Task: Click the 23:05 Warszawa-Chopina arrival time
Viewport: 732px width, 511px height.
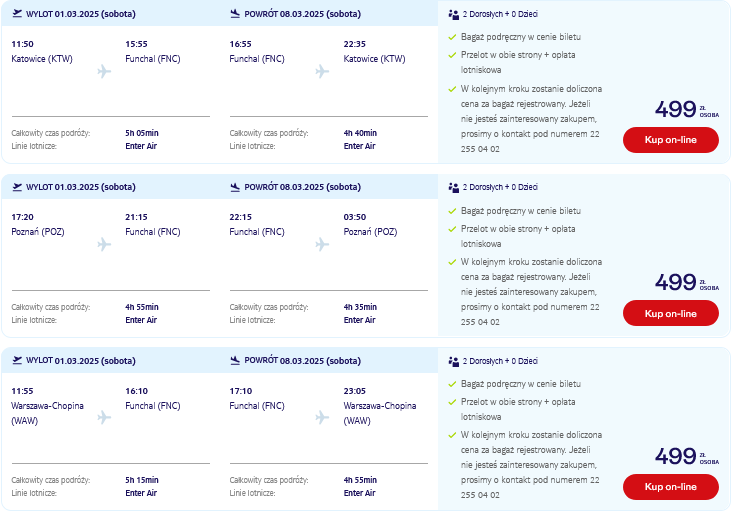Action: [355, 391]
